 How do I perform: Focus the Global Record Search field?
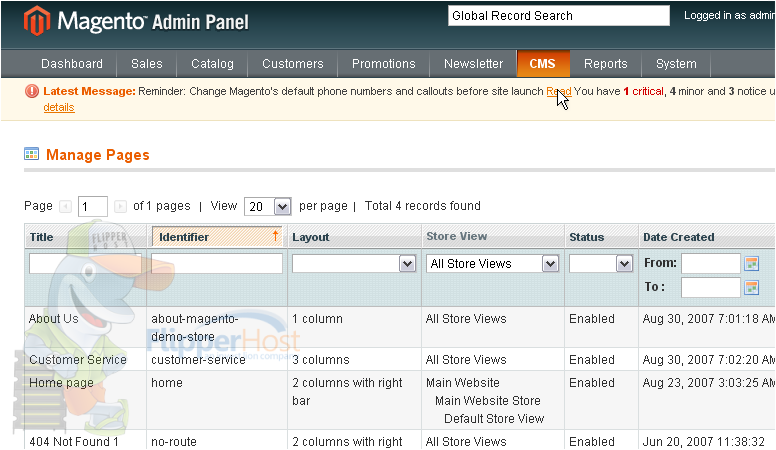pos(559,16)
